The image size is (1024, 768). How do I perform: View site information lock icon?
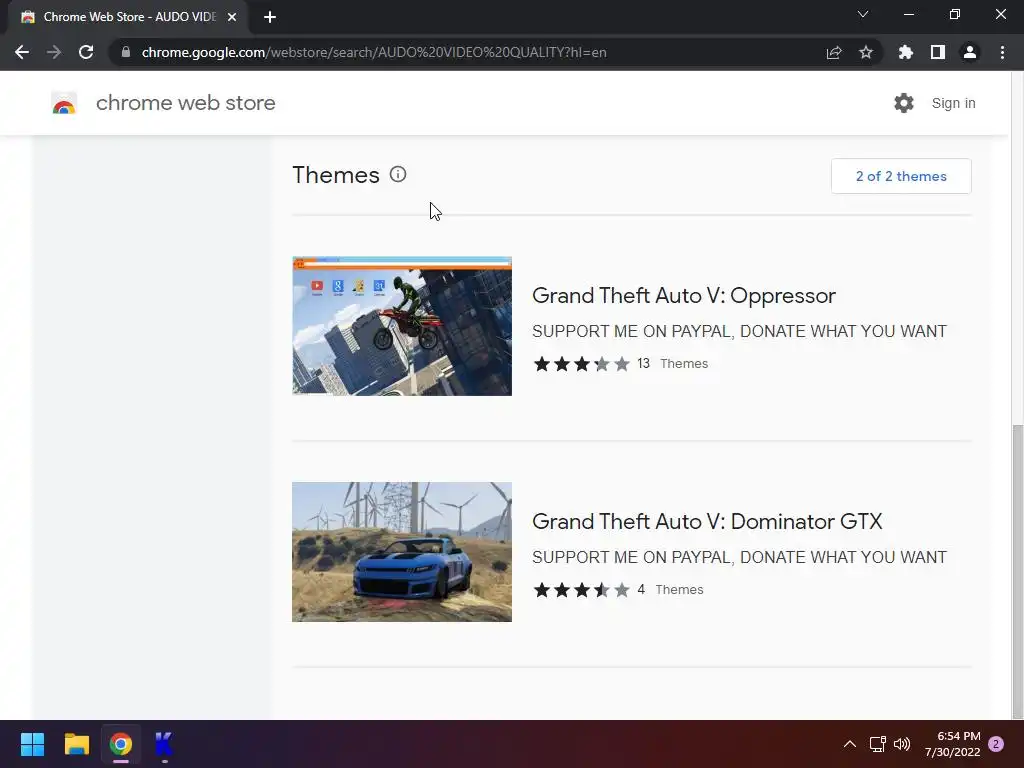126,52
